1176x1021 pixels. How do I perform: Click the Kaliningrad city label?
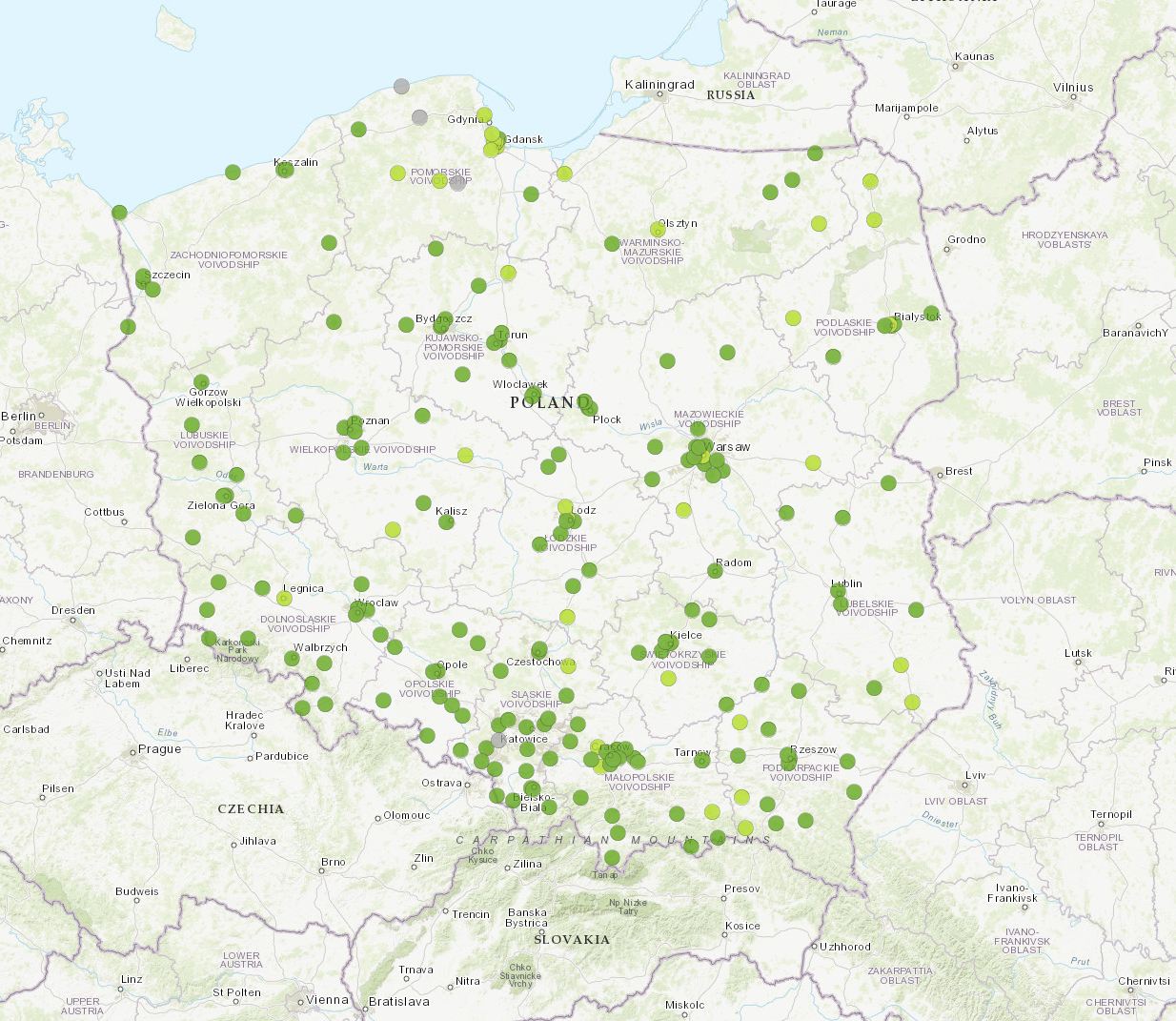[659, 85]
